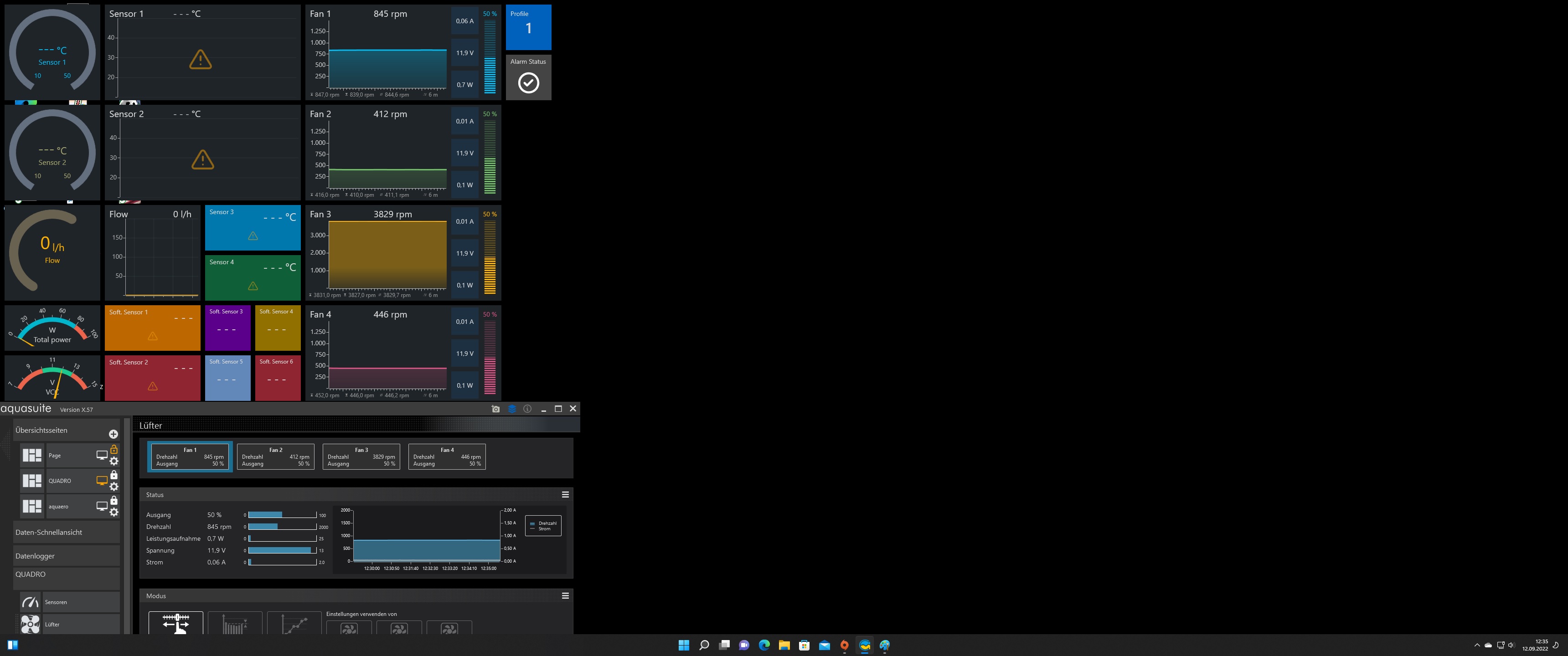1568x656 pixels.
Task: Open the Modus panel hamburger menu
Action: [565, 596]
